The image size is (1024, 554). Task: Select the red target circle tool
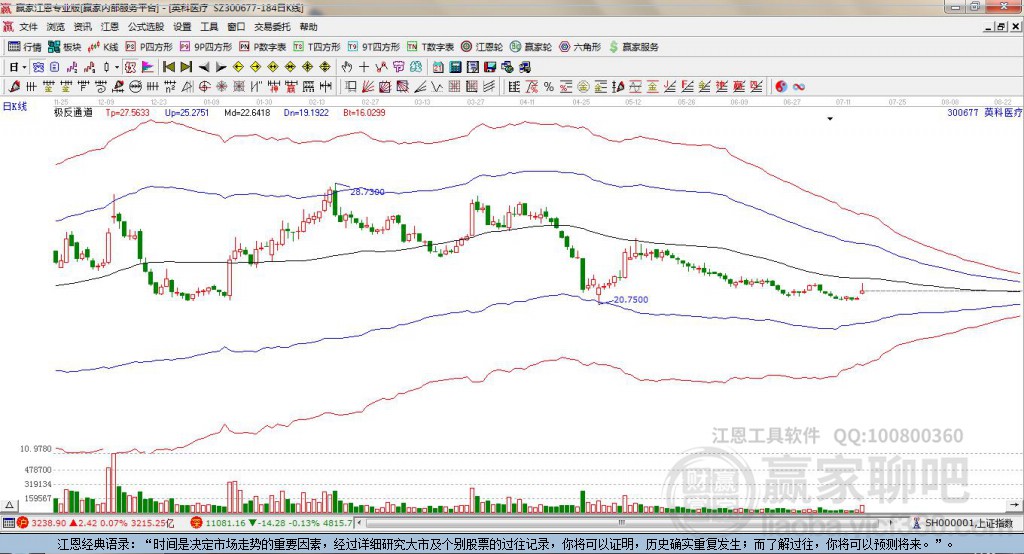[204, 86]
